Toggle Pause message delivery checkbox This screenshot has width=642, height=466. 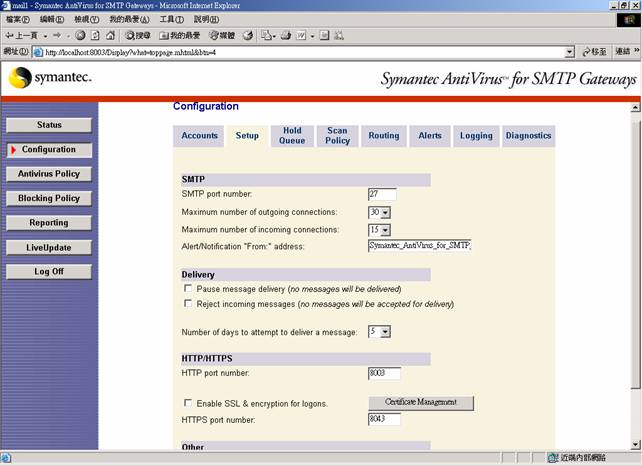pos(188,288)
